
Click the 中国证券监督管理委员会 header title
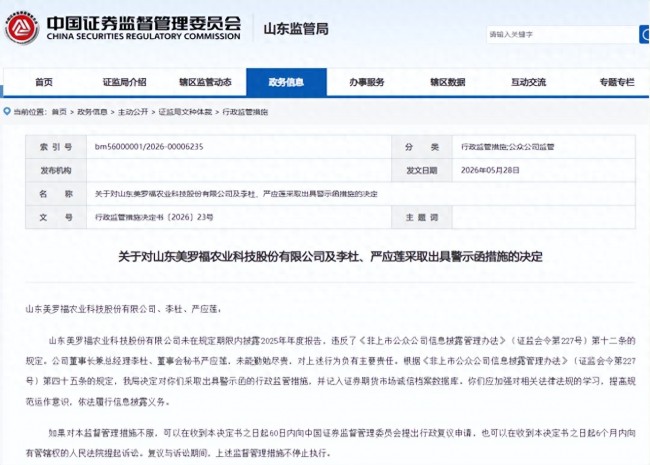143,23
